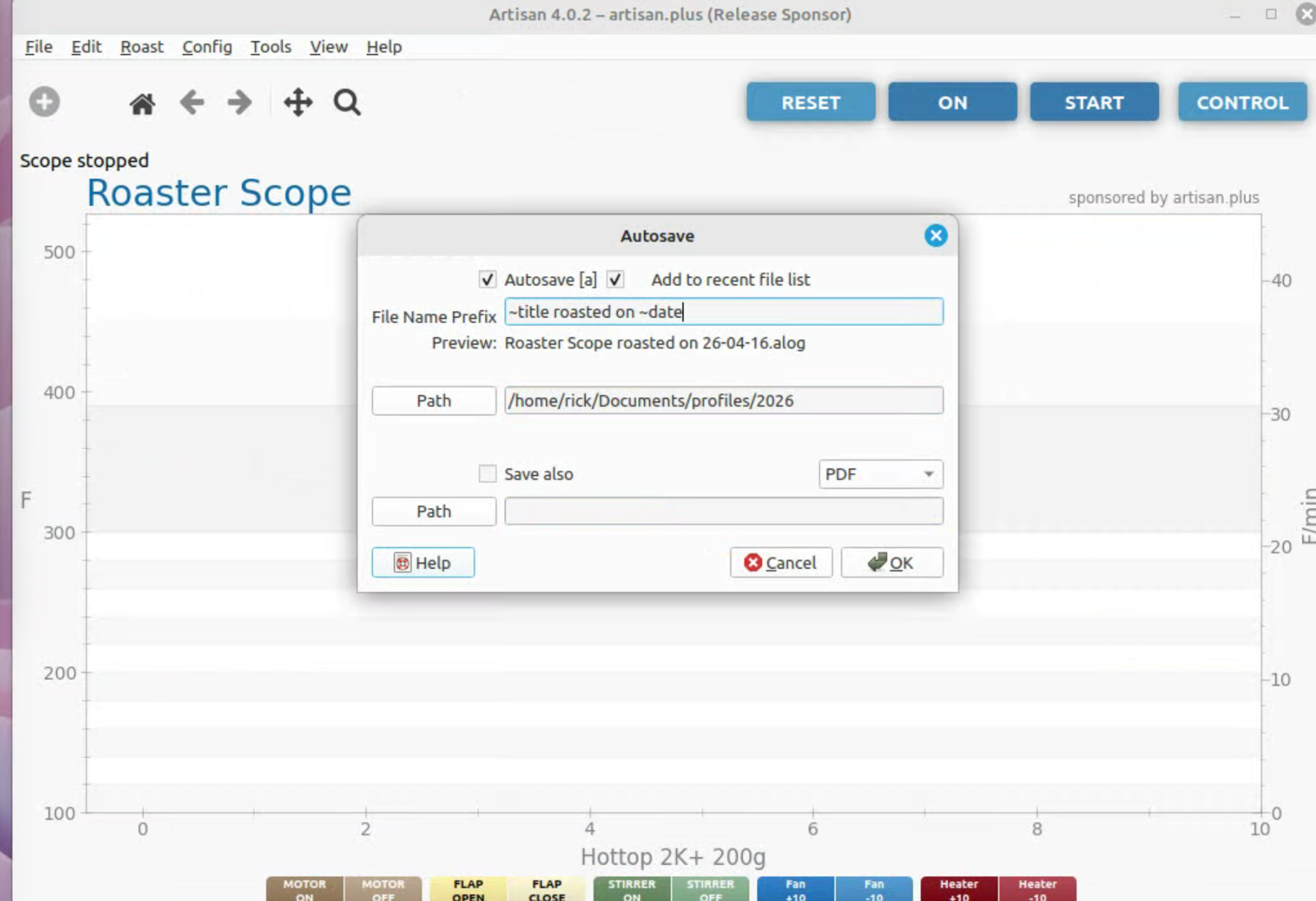Go back with the left arrow icon
This screenshot has width=1316, height=901.
(x=192, y=103)
